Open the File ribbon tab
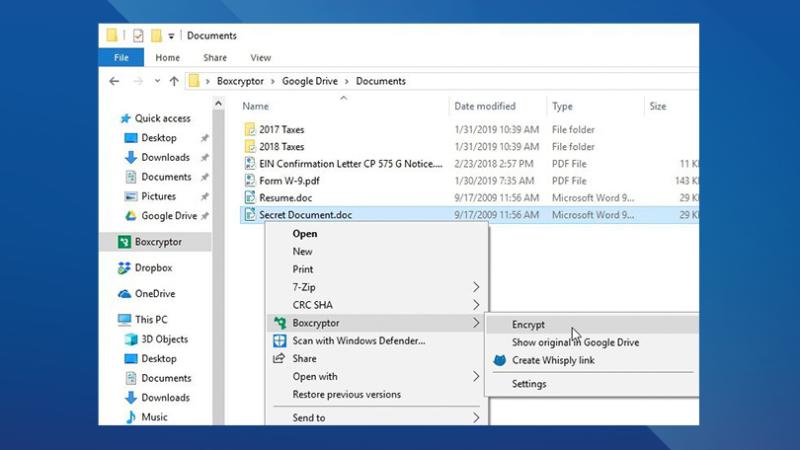Viewport: 800px width, 450px height. 121,58
